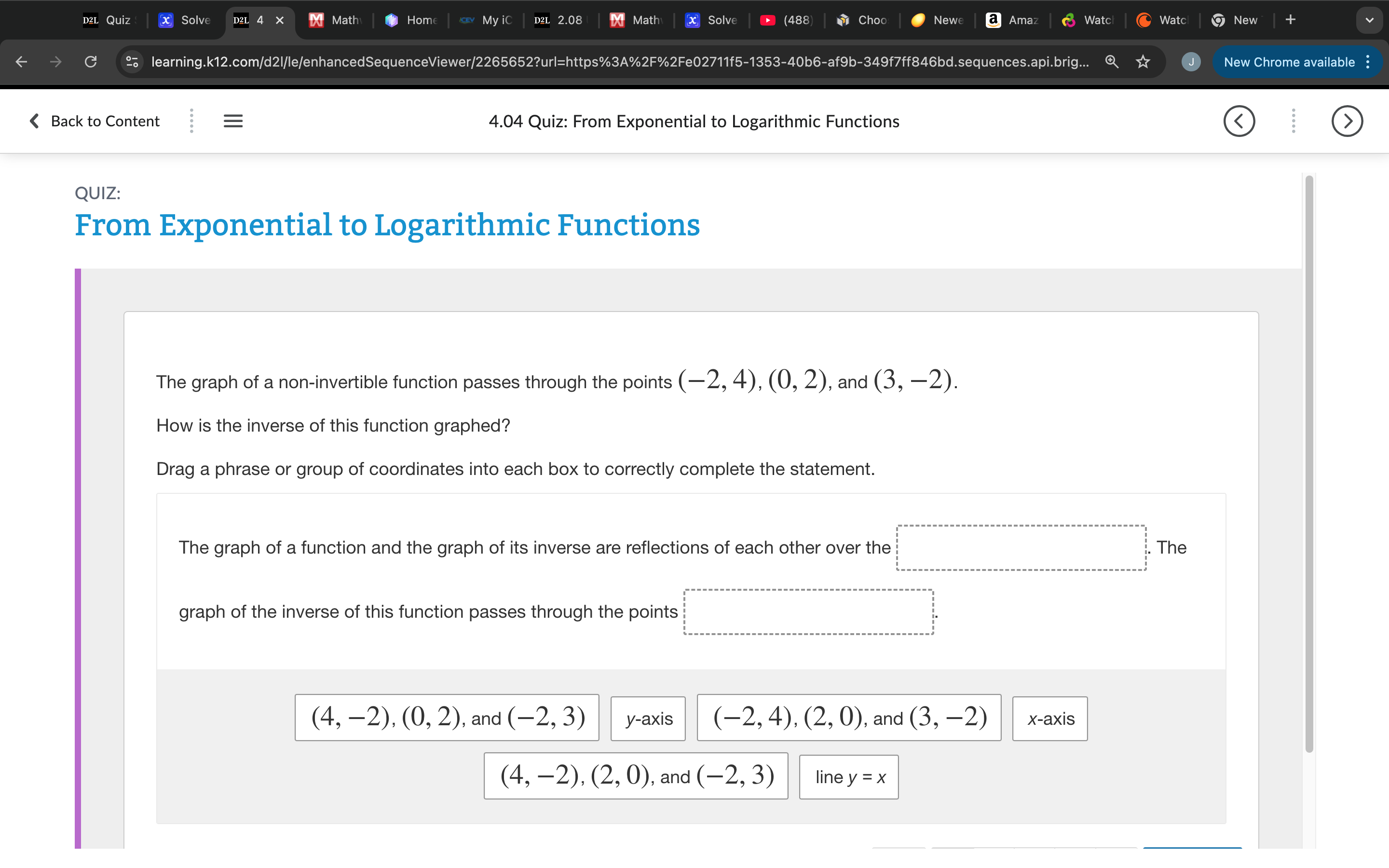
Task: Click the quiz title 'From Exponential to Logarithmic Functions'
Action: [x=387, y=225]
